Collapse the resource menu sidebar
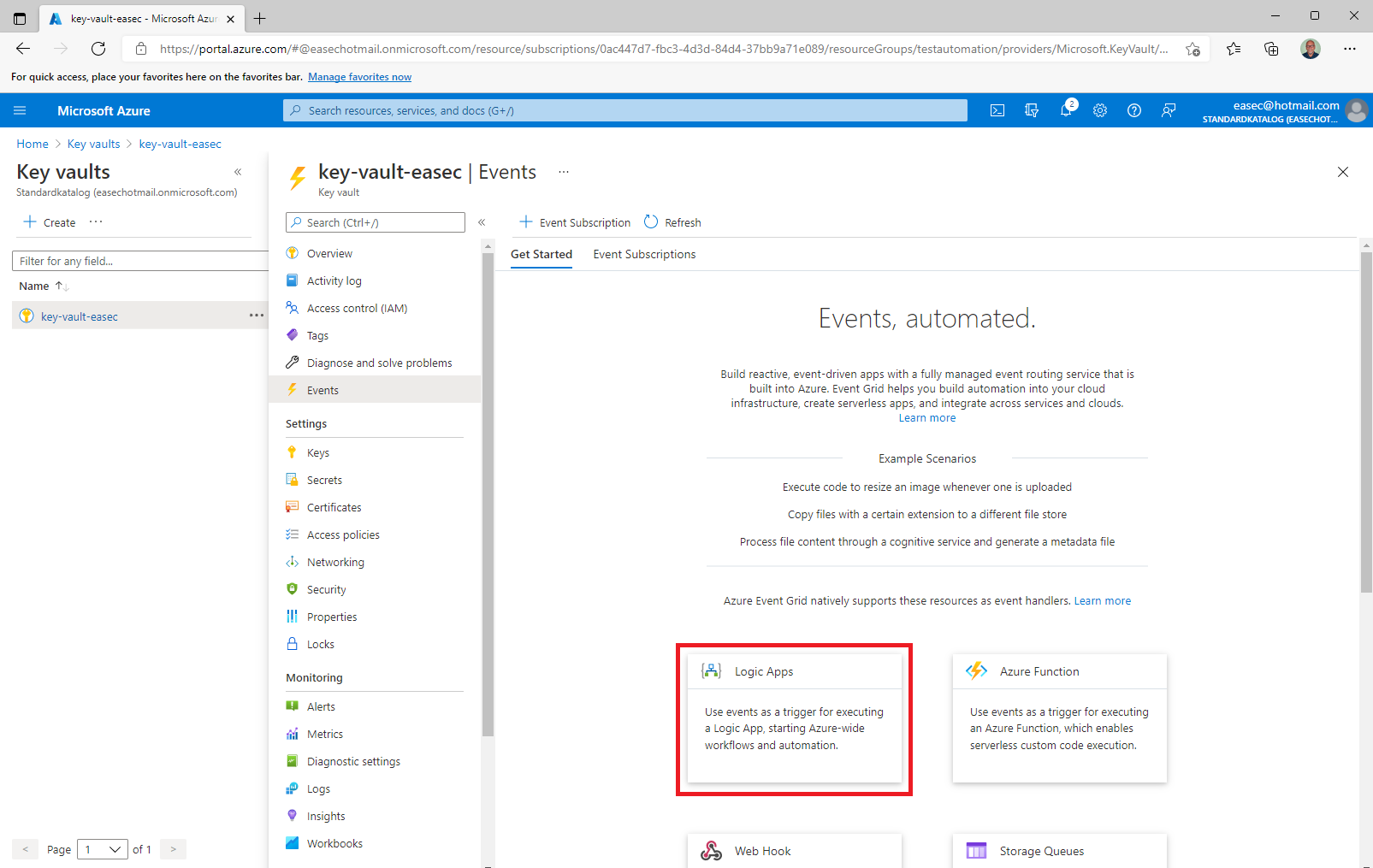Screen dimensions: 1373x868 coord(482,222)
